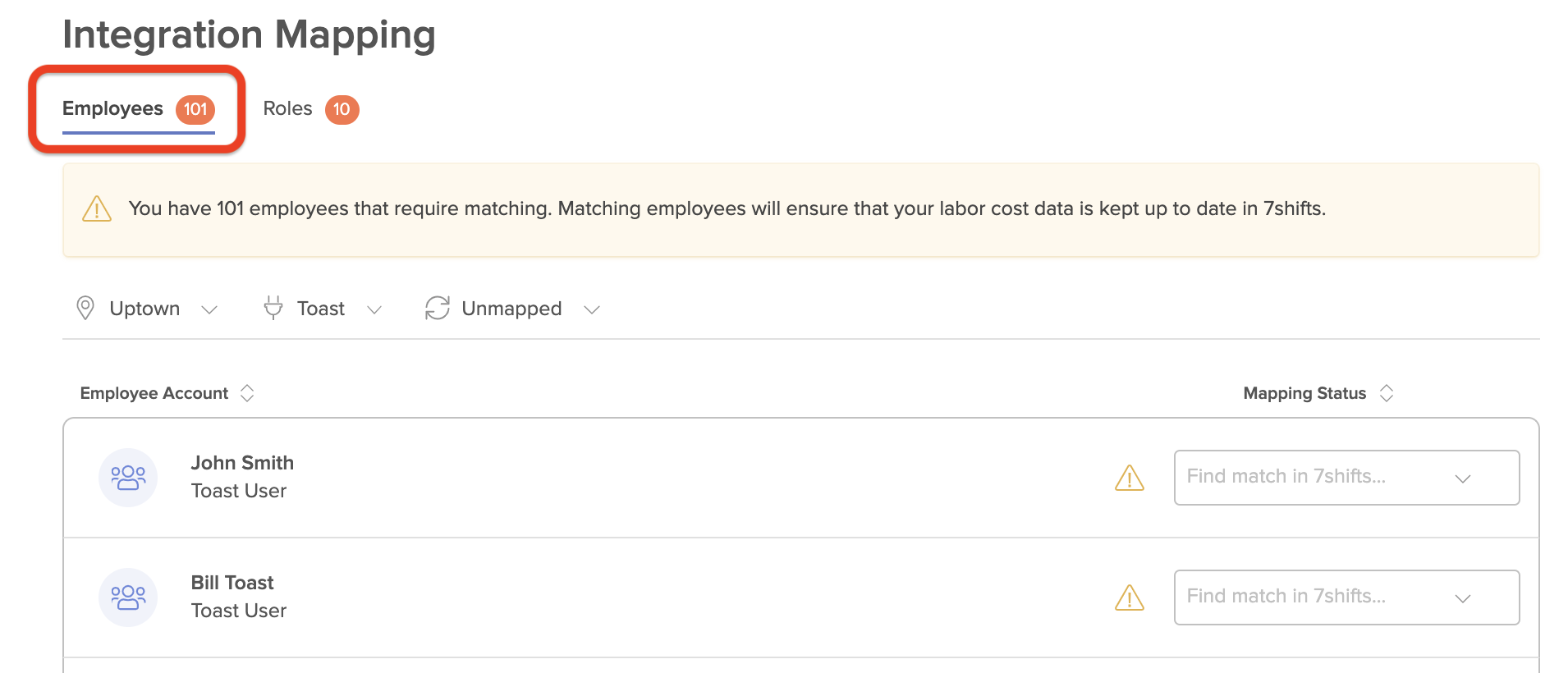Sort by Employee Account column arrows
Viewport: 1568px width, 673px height.
(247, 393)
